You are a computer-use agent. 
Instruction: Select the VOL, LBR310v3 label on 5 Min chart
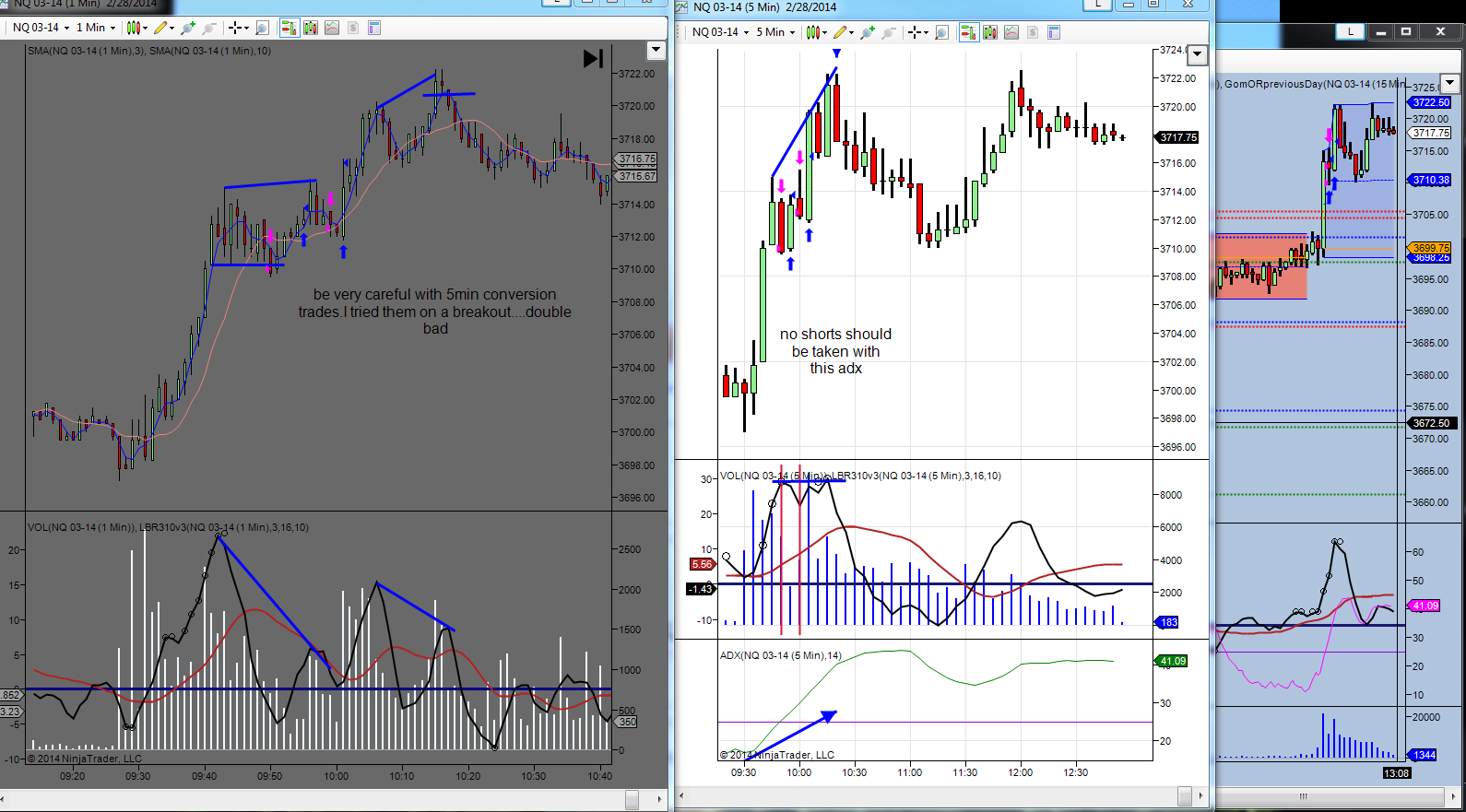tap(860, 476)
